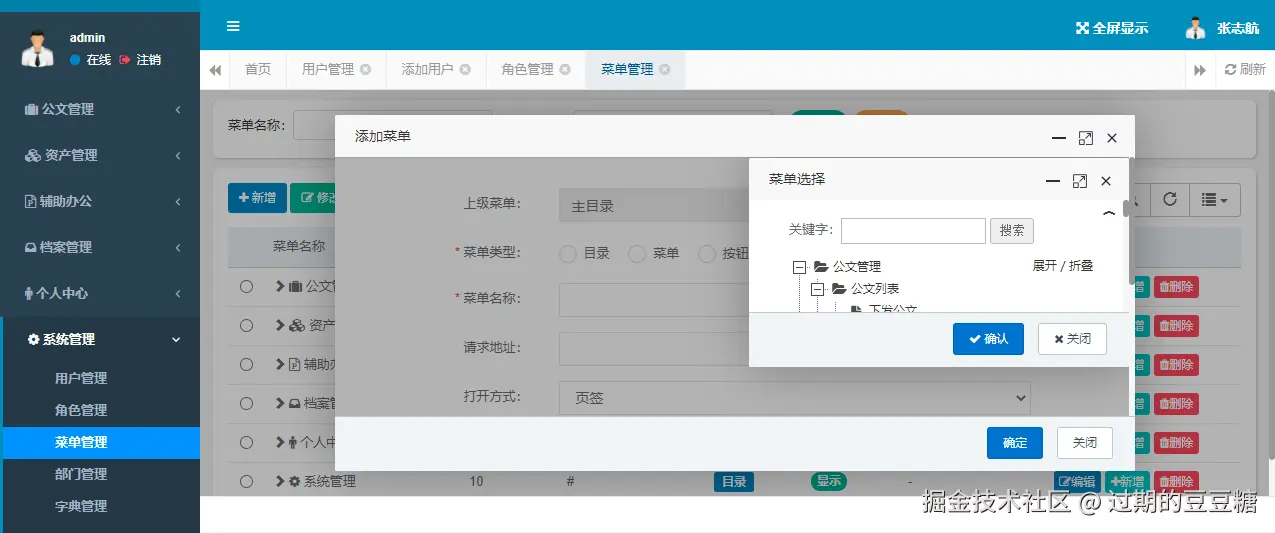Select 菜单管理 in the sidebar submenu
Screen dimensions: 1275x533
point(100,442)
